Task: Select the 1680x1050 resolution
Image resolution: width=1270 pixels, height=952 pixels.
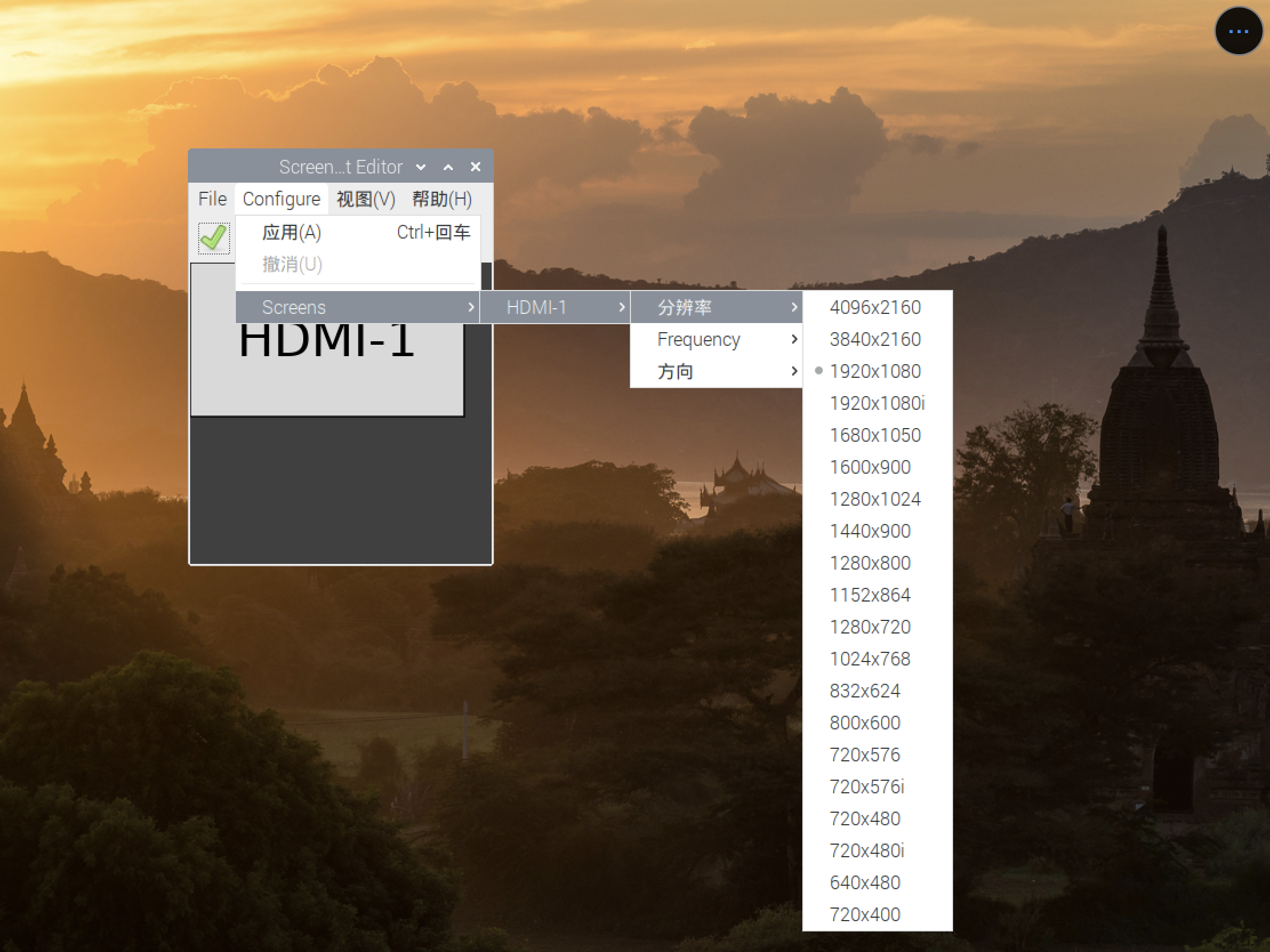Action: tap(877, 435)
